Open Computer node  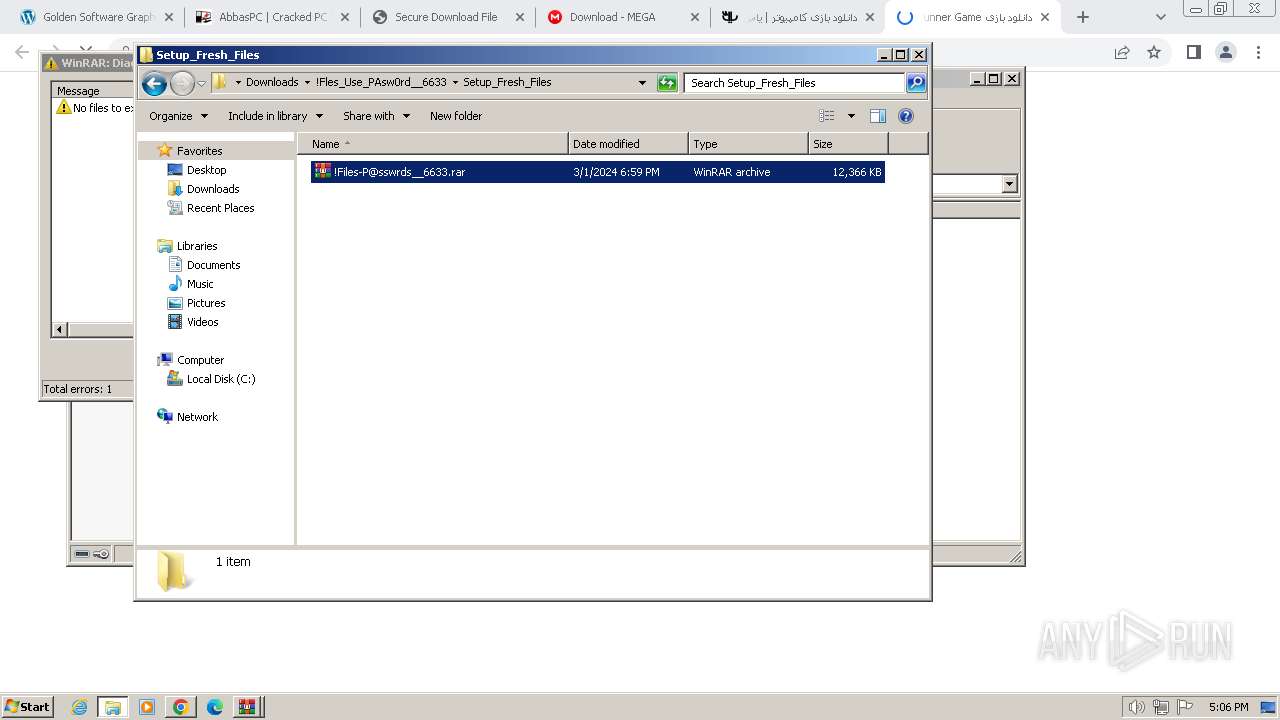200,360
